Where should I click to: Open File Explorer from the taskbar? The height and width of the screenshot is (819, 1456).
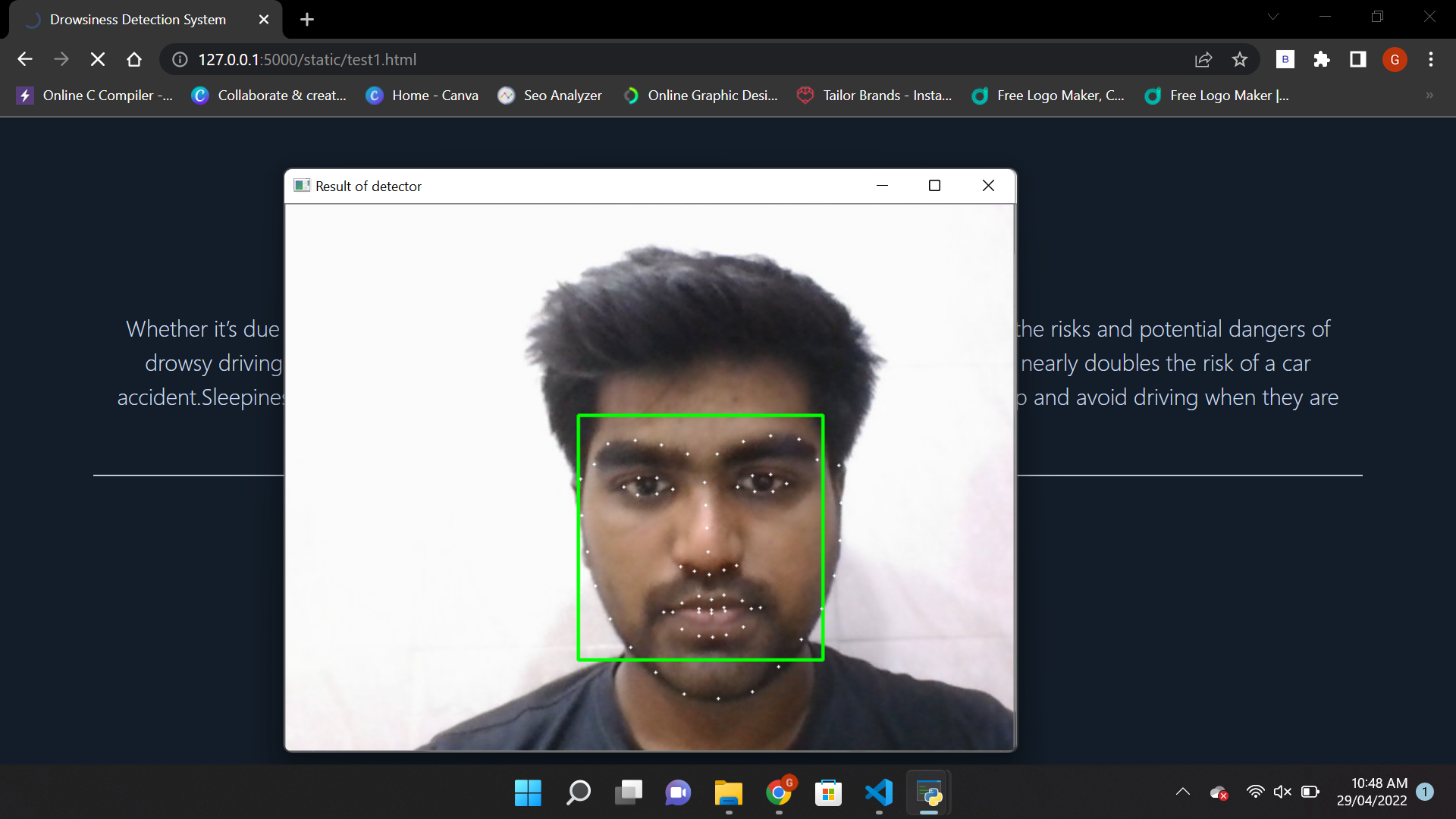tap(728, 793)
